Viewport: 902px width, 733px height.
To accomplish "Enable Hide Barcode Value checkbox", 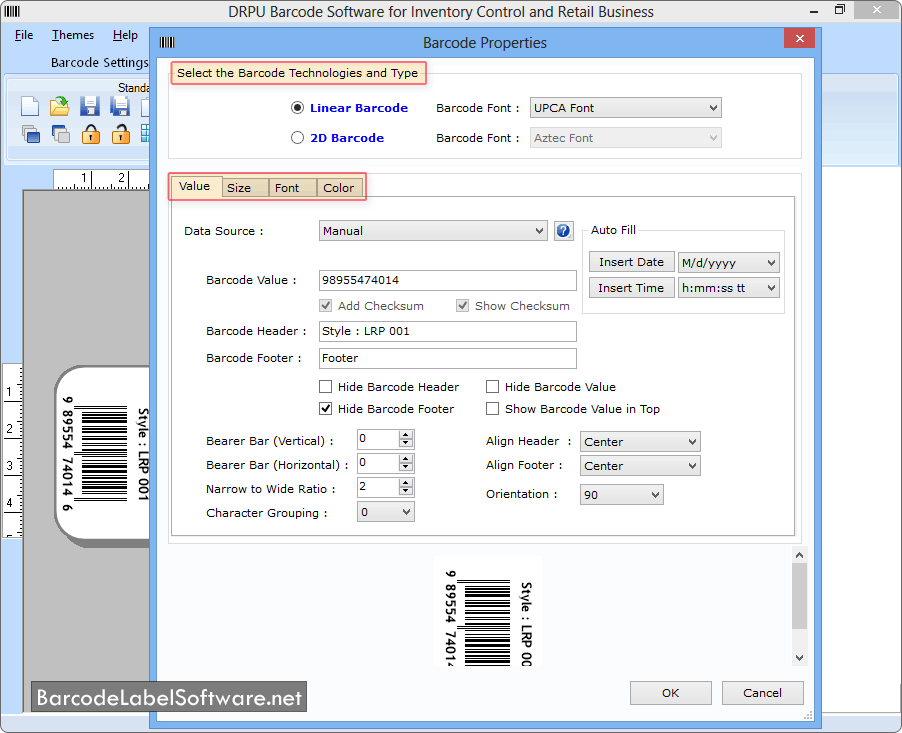I will tap(492, 387).
